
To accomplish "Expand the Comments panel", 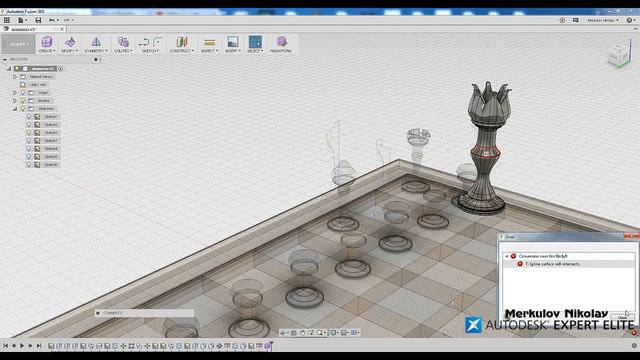I will 98,313.
